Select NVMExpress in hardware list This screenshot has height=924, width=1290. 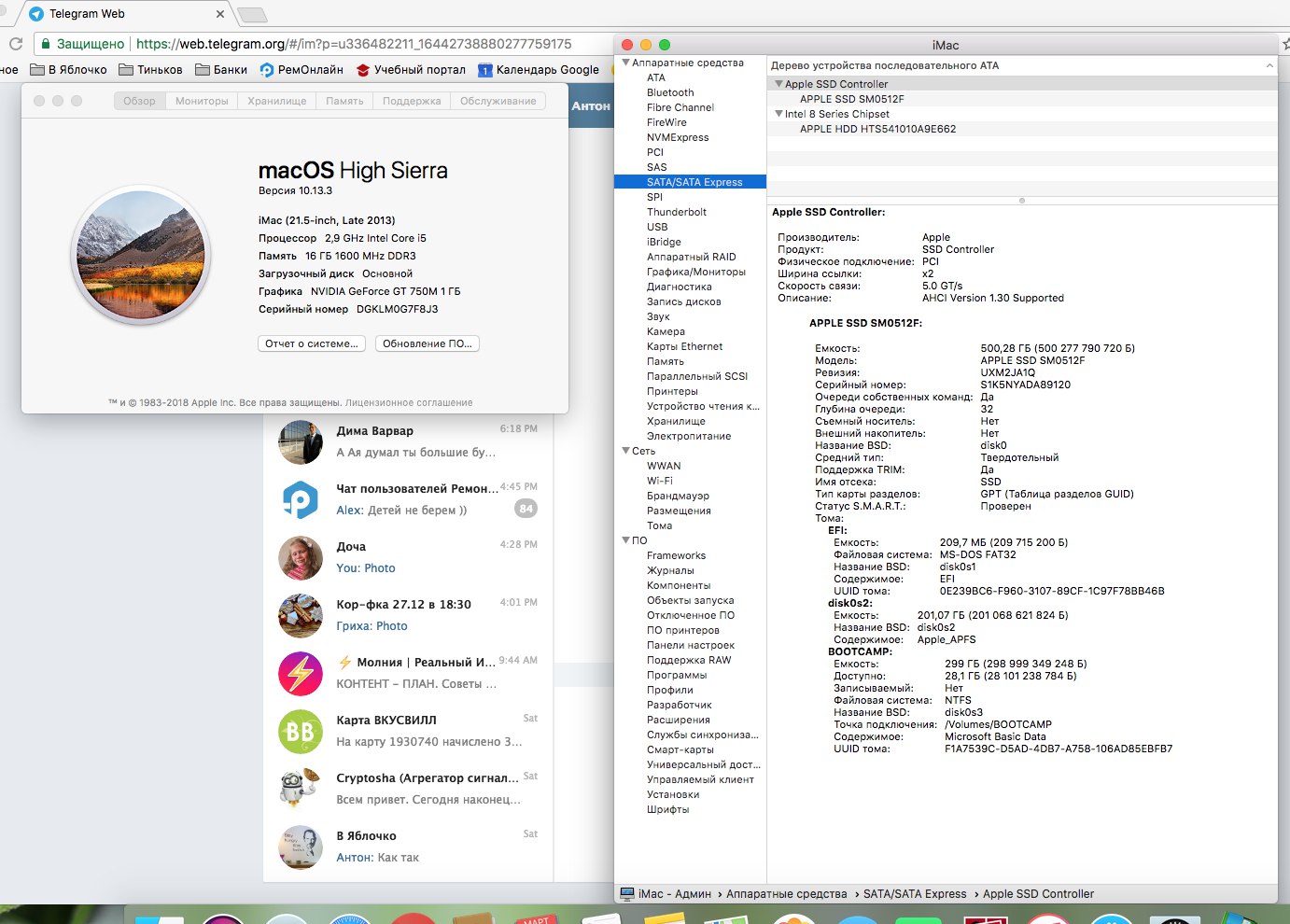coord(678,137)
